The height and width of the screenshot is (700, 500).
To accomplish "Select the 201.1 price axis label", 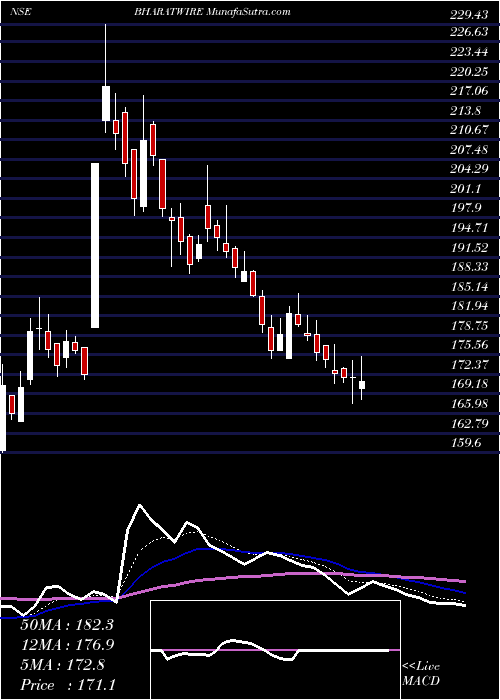I will click(x=465, y=189).
